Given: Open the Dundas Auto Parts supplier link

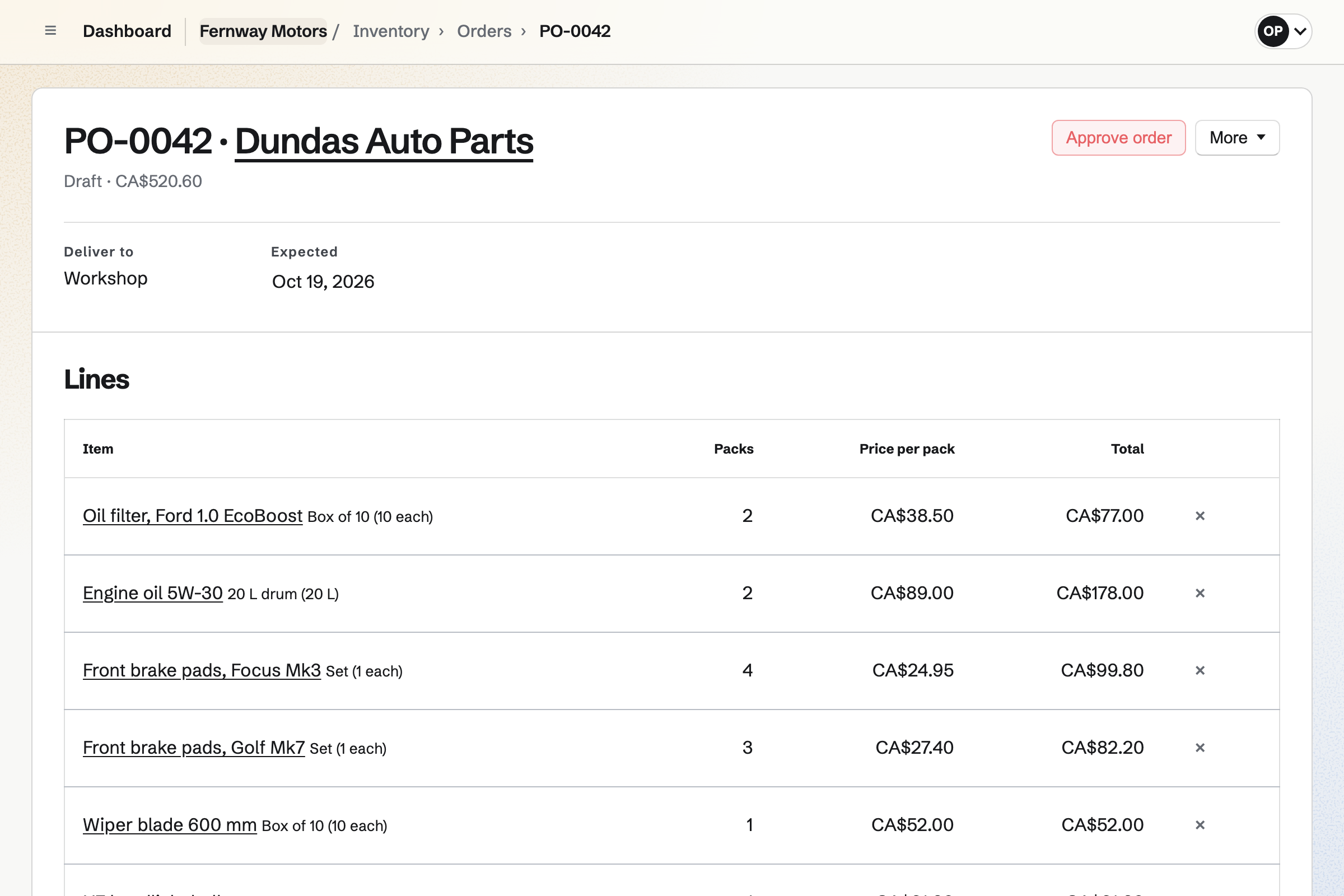Looking at the screenshot, I should (384, 141).
